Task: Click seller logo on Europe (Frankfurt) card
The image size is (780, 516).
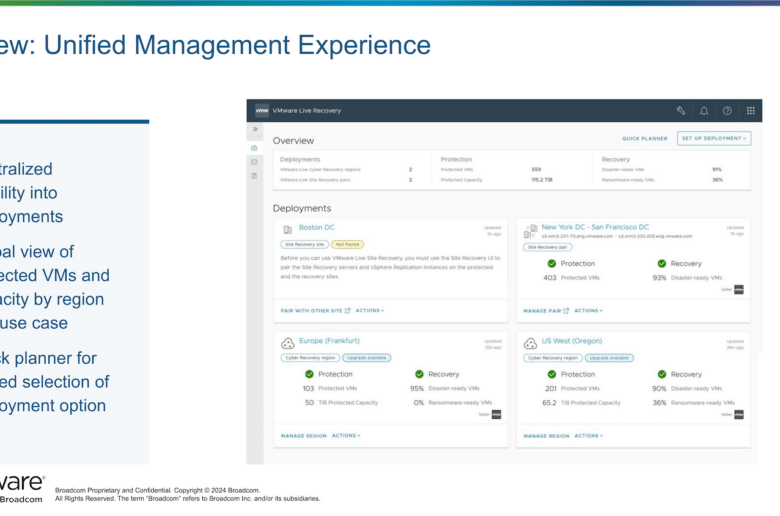Action: [496, 414]
